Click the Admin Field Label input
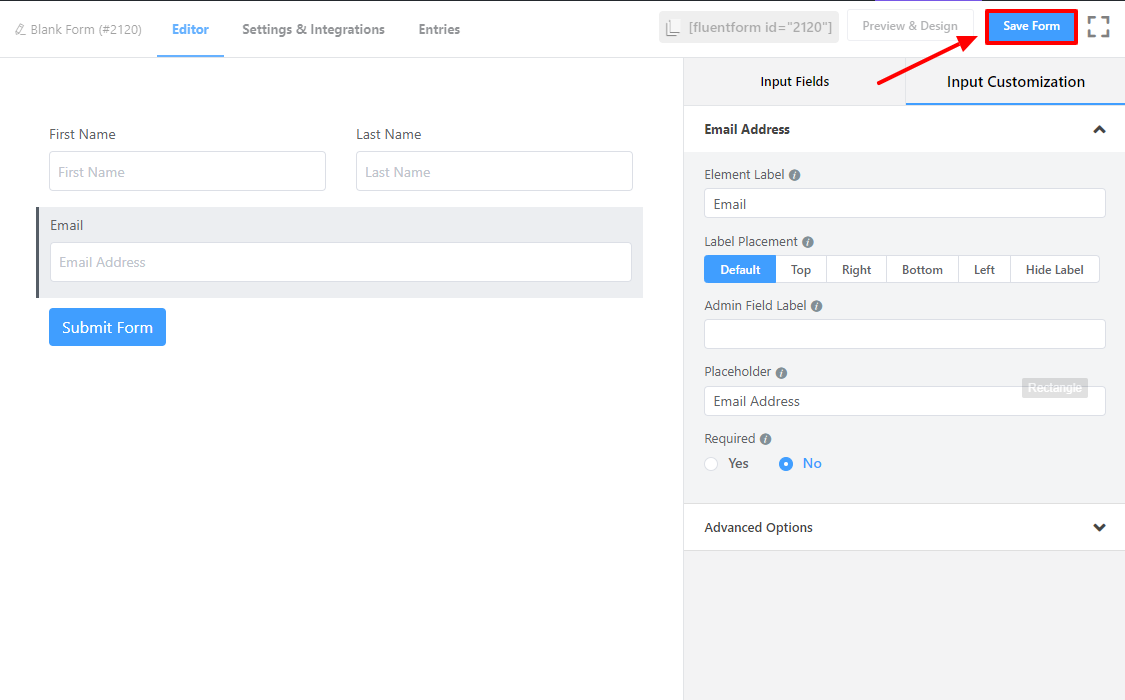This screenshot has width=1125, height=700. (x=905, y=334)
